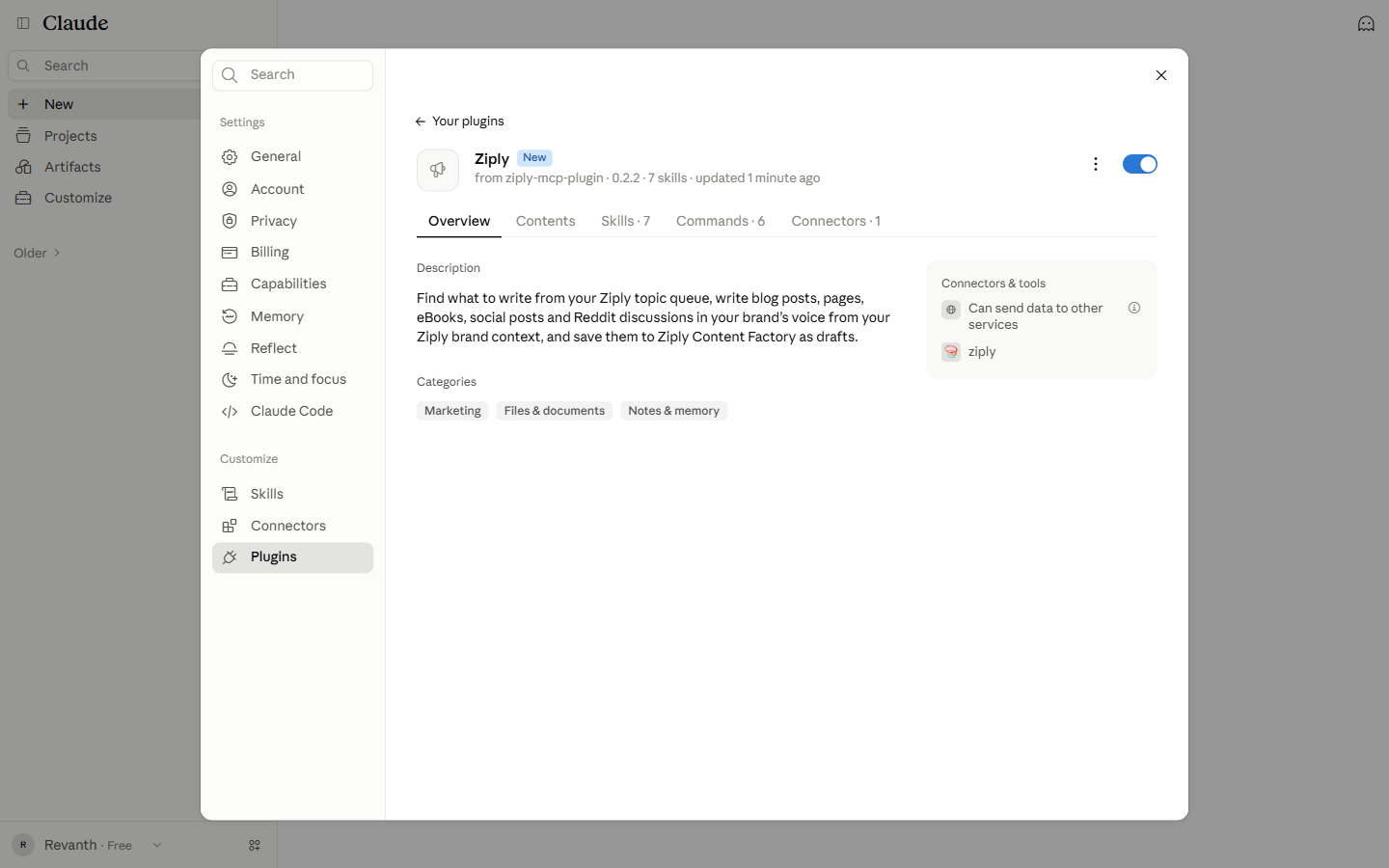Open Skills customize icon
1389x868 pixels.
230,494
